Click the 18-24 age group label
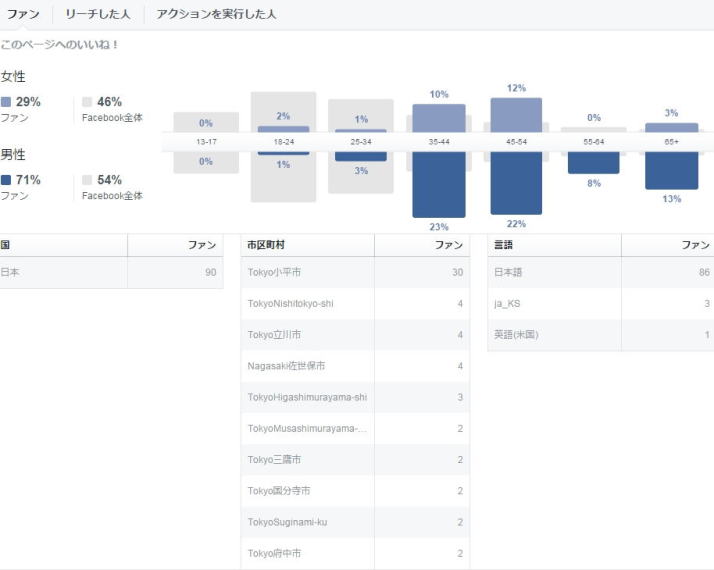The image size is (714, 570). pyautogui.click(x=284, y=142)
